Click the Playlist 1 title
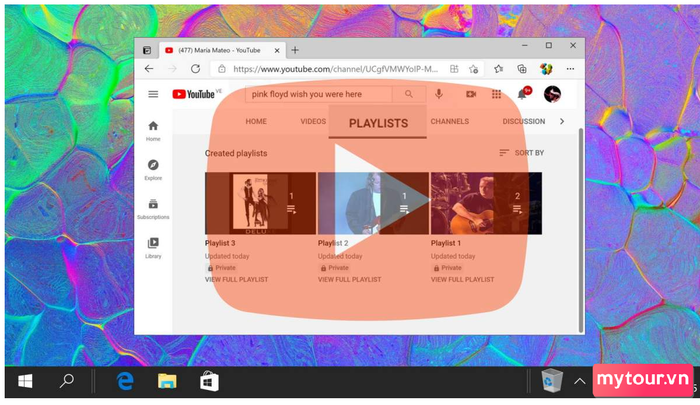The image size is (700, 405). tap(446, 243)
